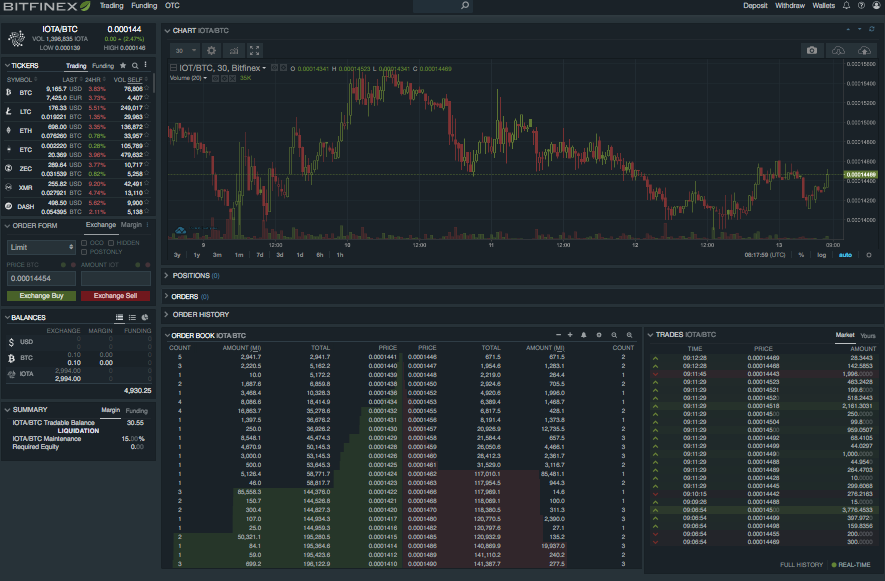
Task: Decrease order book precision with minus
Action: point(558,335)
